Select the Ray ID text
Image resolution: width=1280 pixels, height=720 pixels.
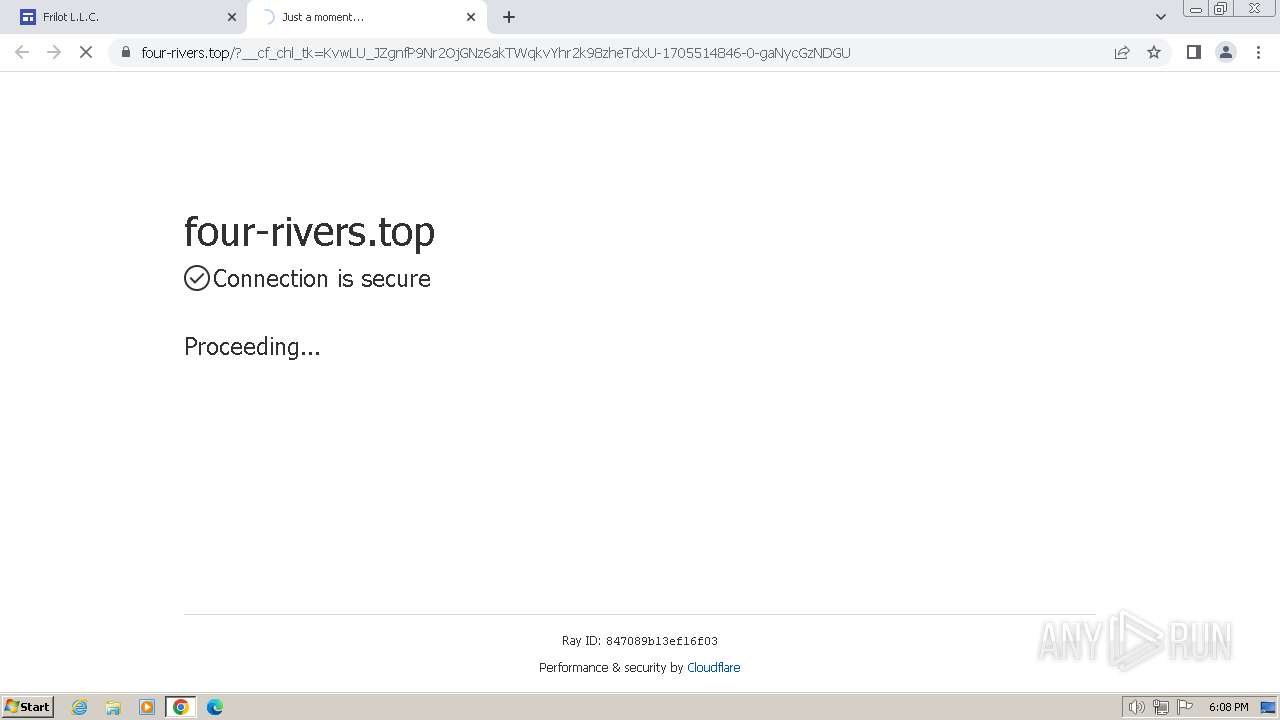tap(640, 641)
